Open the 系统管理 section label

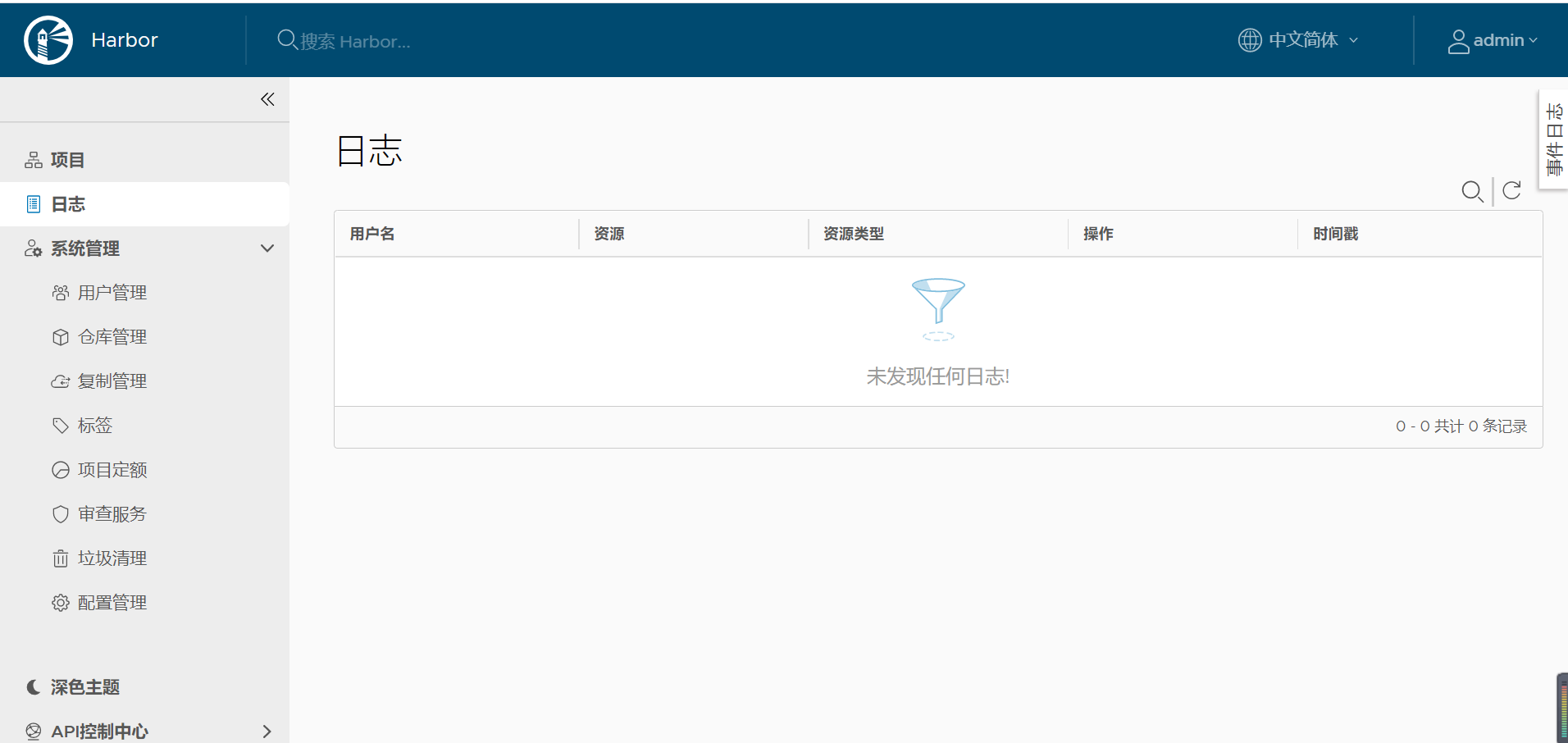coord(85,248)
